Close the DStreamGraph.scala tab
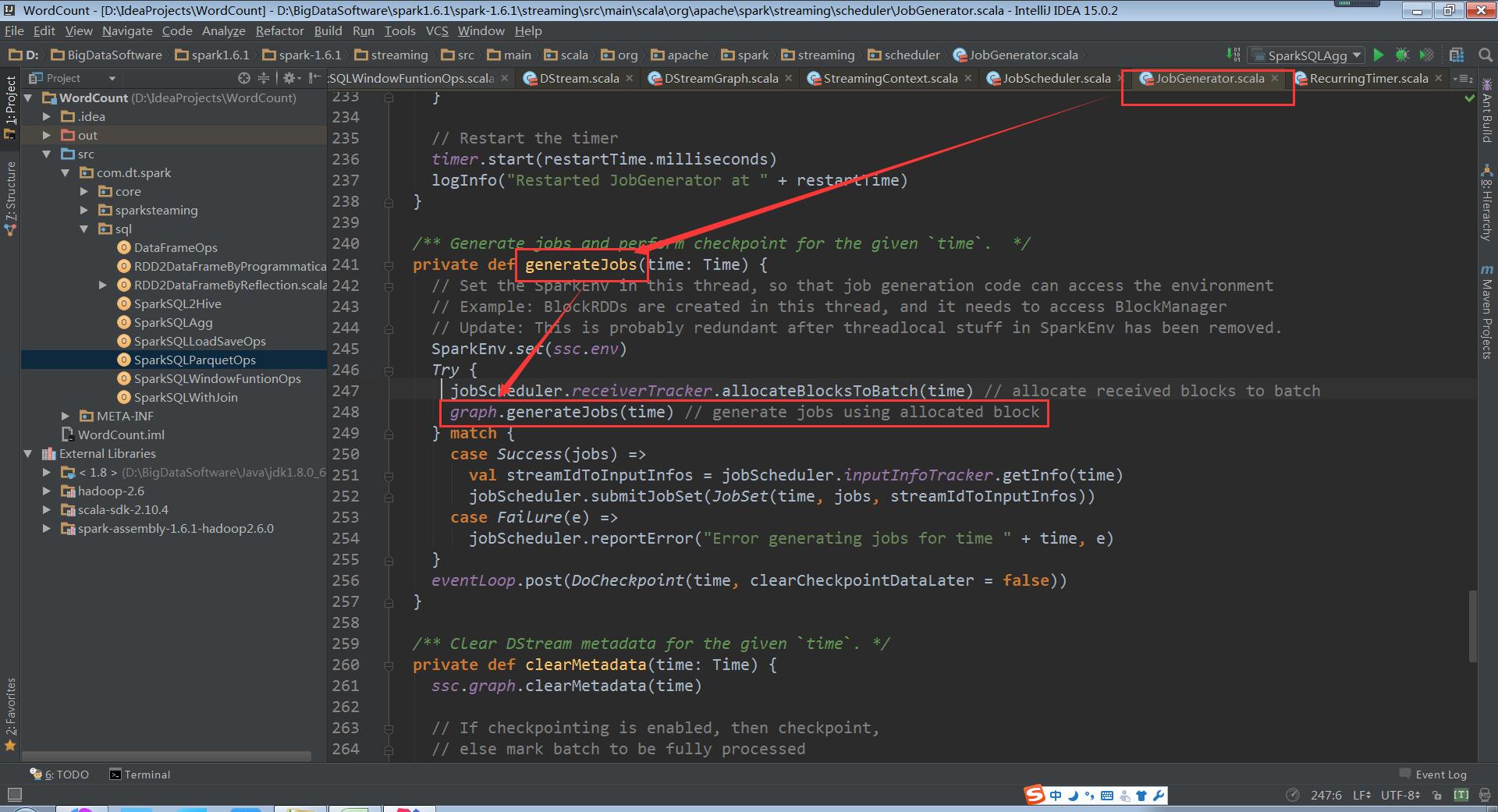 coord(789,78)
